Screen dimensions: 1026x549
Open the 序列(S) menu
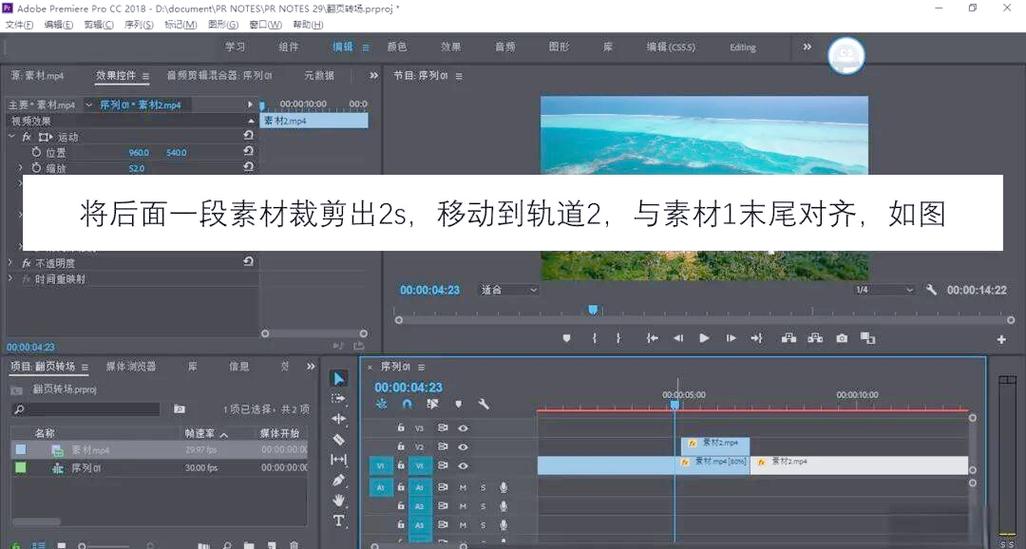point(139,24)
